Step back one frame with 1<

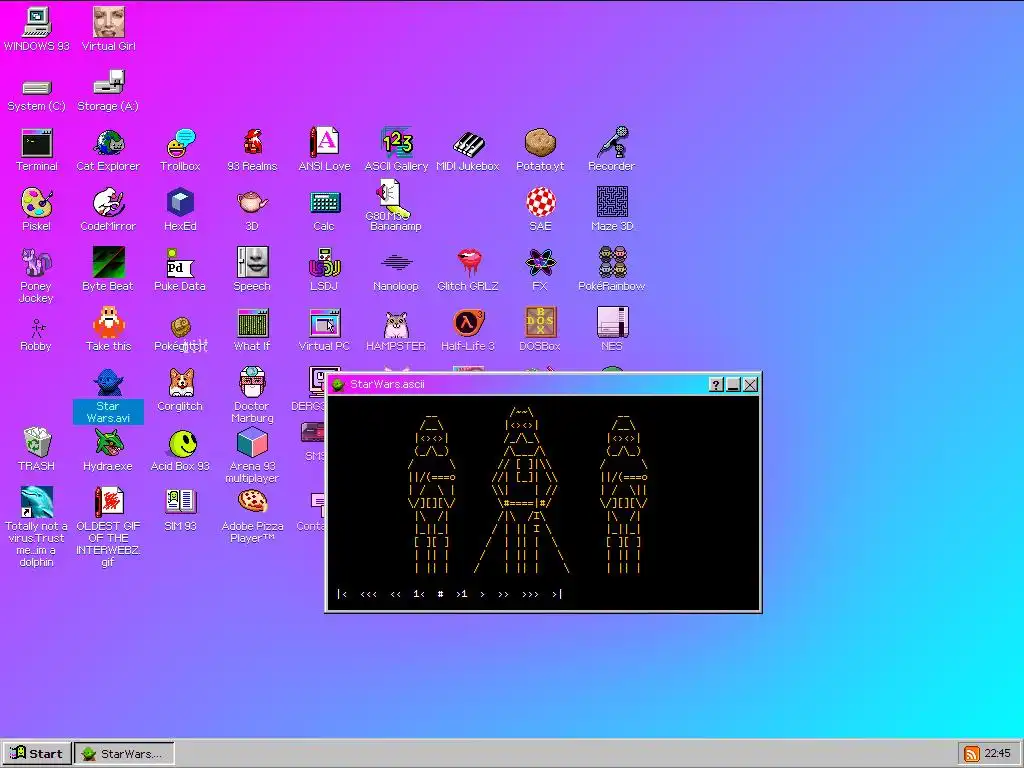click(x=419, y=594)
